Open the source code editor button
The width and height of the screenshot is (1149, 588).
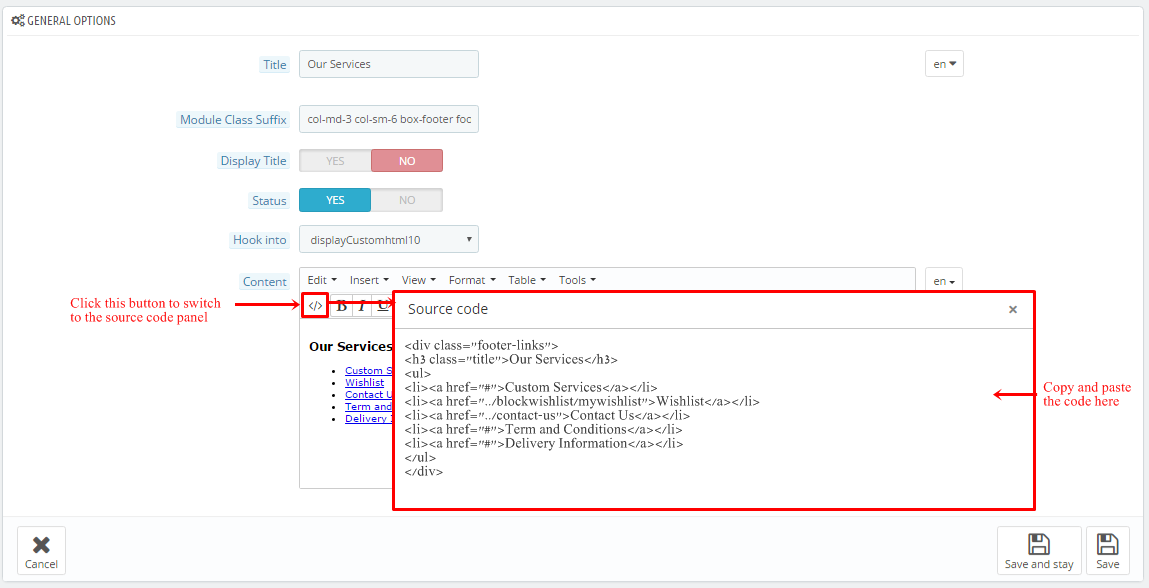(315, 306)
